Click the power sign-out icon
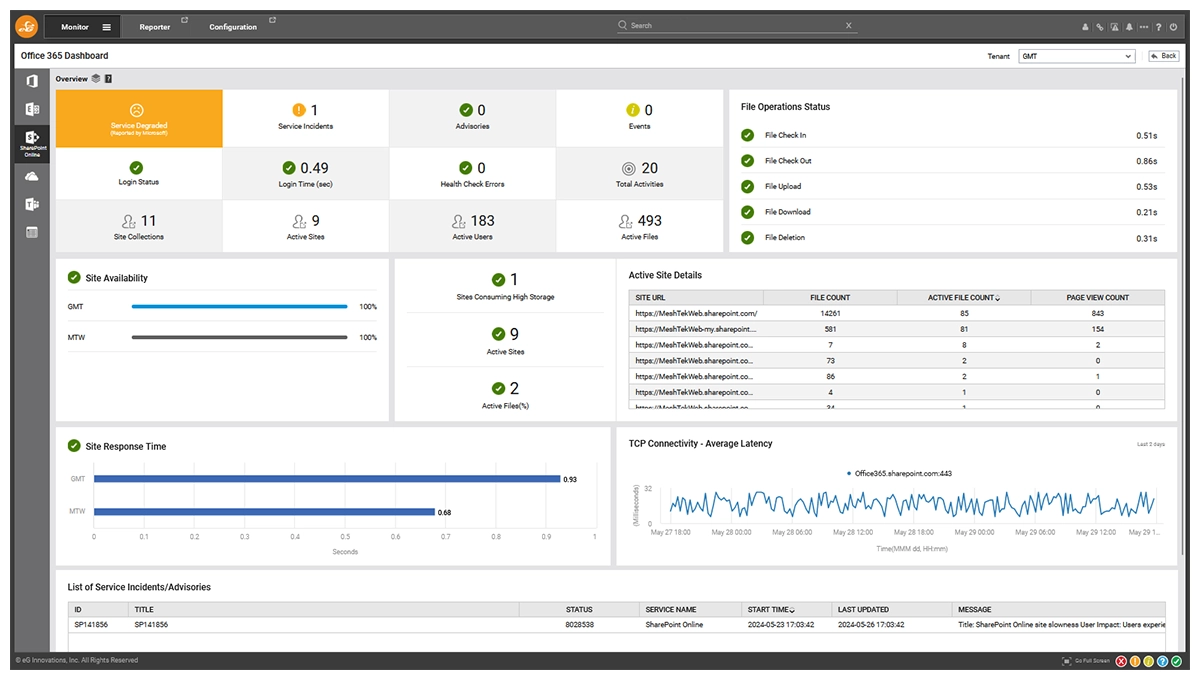The image size is (1200, 680). pos(1174,27)
